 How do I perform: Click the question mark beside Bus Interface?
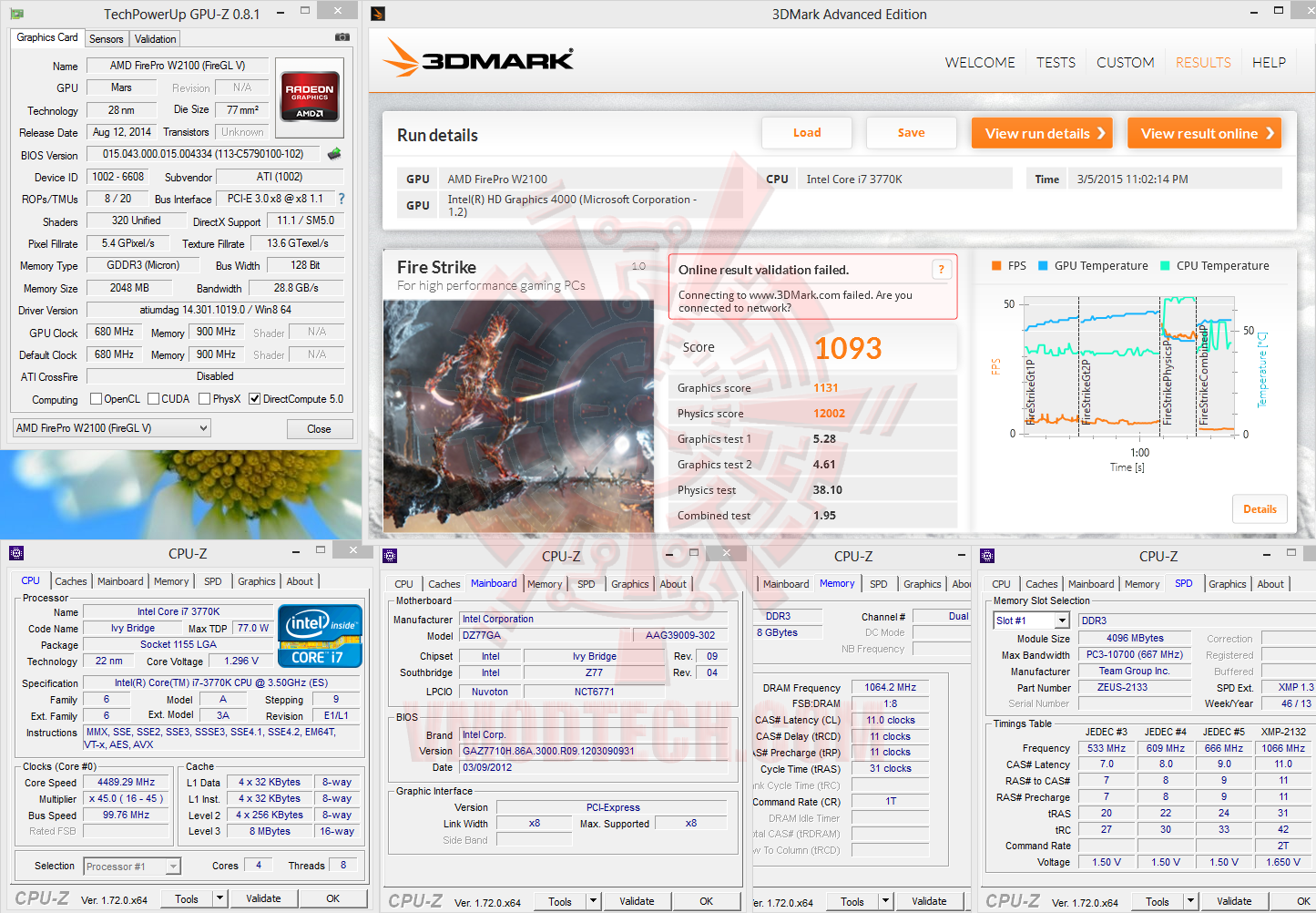[340, 199]
